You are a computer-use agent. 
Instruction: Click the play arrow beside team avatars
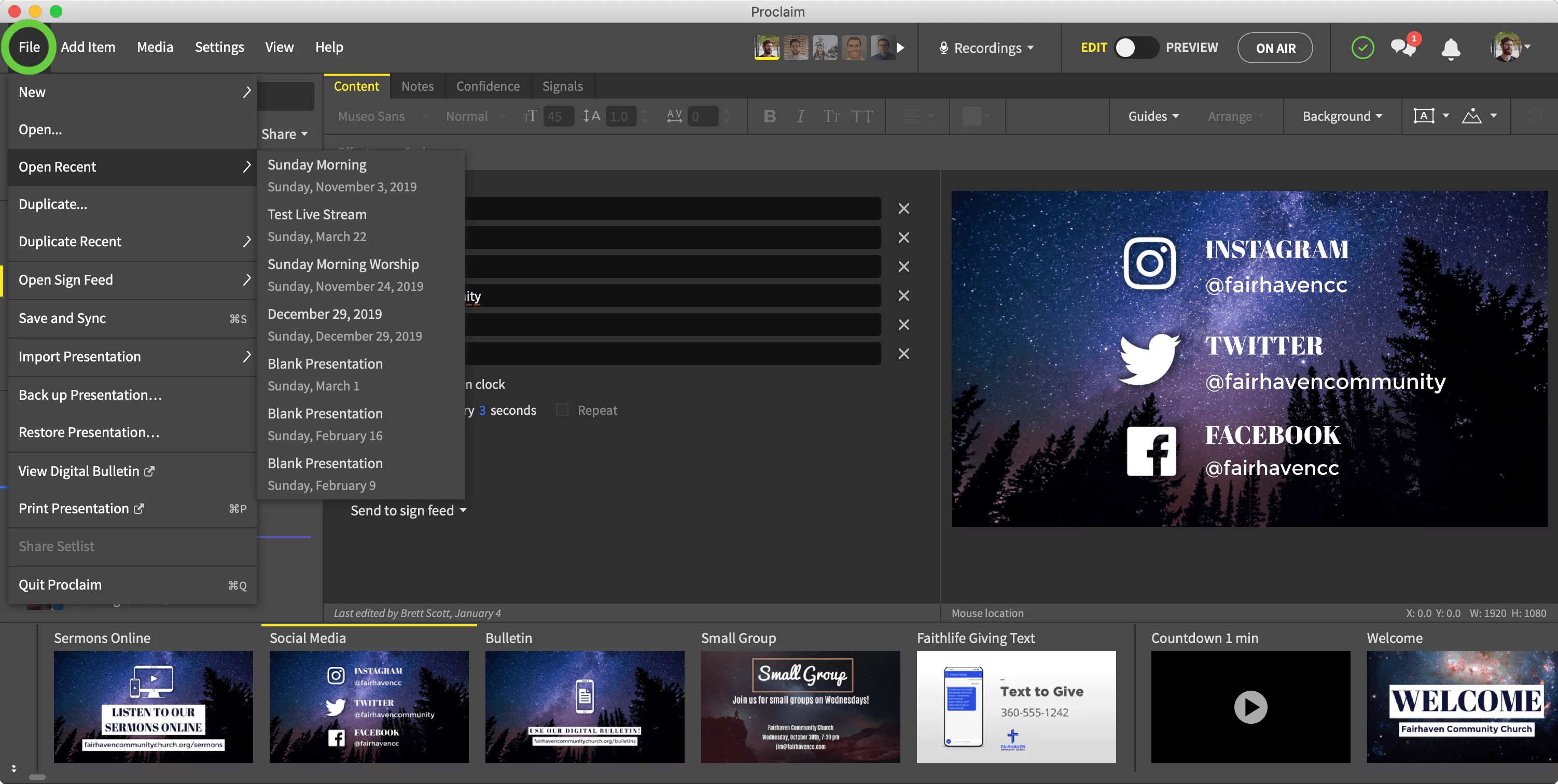(900, 48)
